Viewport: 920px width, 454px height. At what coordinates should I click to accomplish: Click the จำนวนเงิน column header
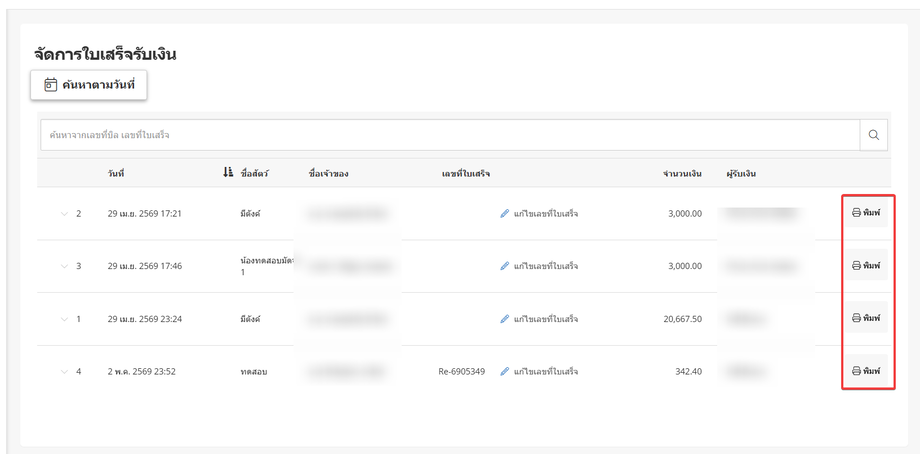click(682, 174)
